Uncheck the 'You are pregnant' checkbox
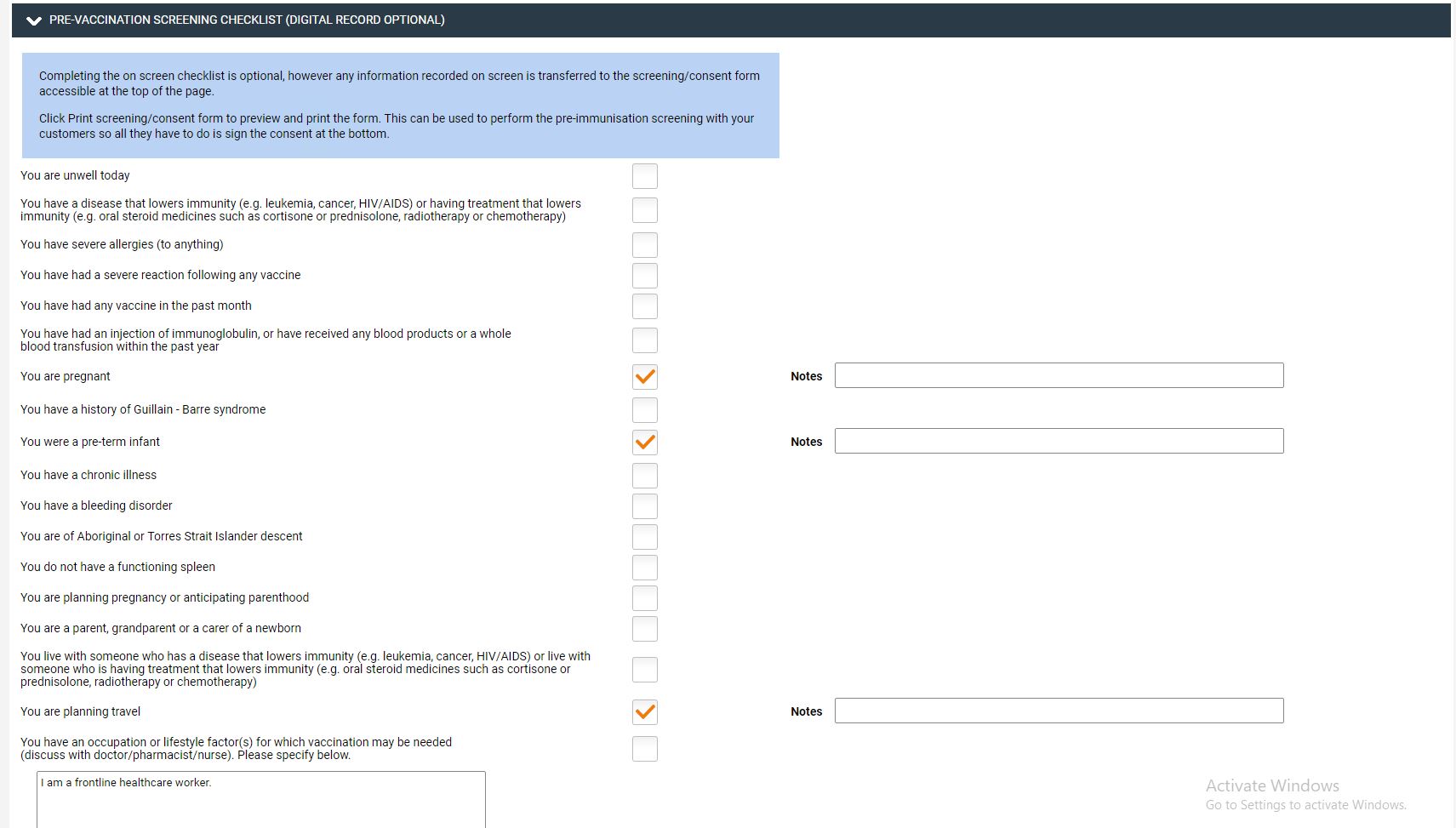The width and height of the screenshot is (1456, 828). pyautogui.click(x=645, y=377)
